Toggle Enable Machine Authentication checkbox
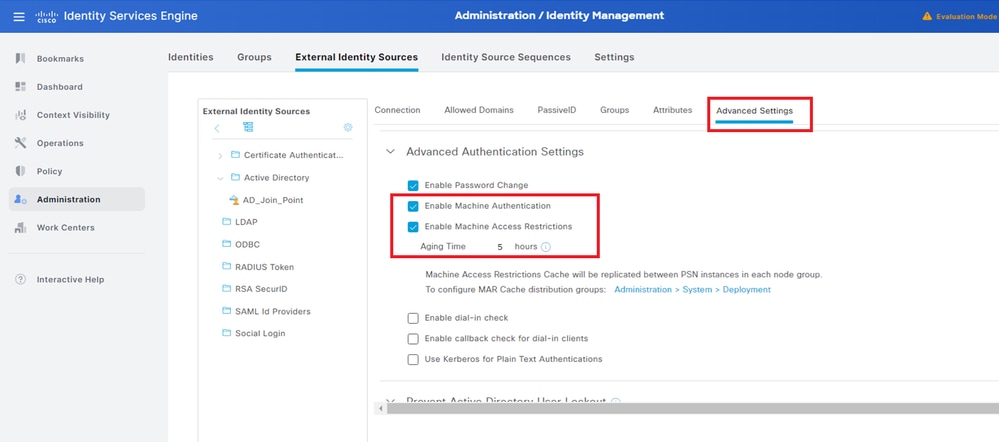The width and height of the screenshot is (999, 442). (413, 206)
